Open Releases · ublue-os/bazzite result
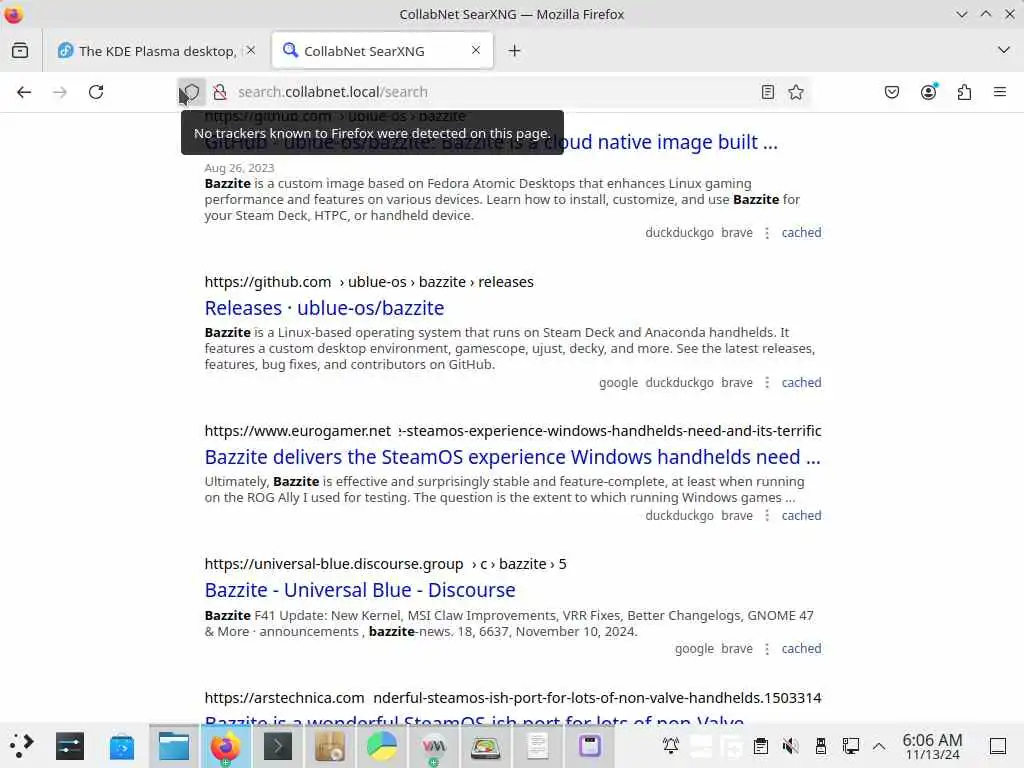1024x768 pixels. [x=324, y=308]
